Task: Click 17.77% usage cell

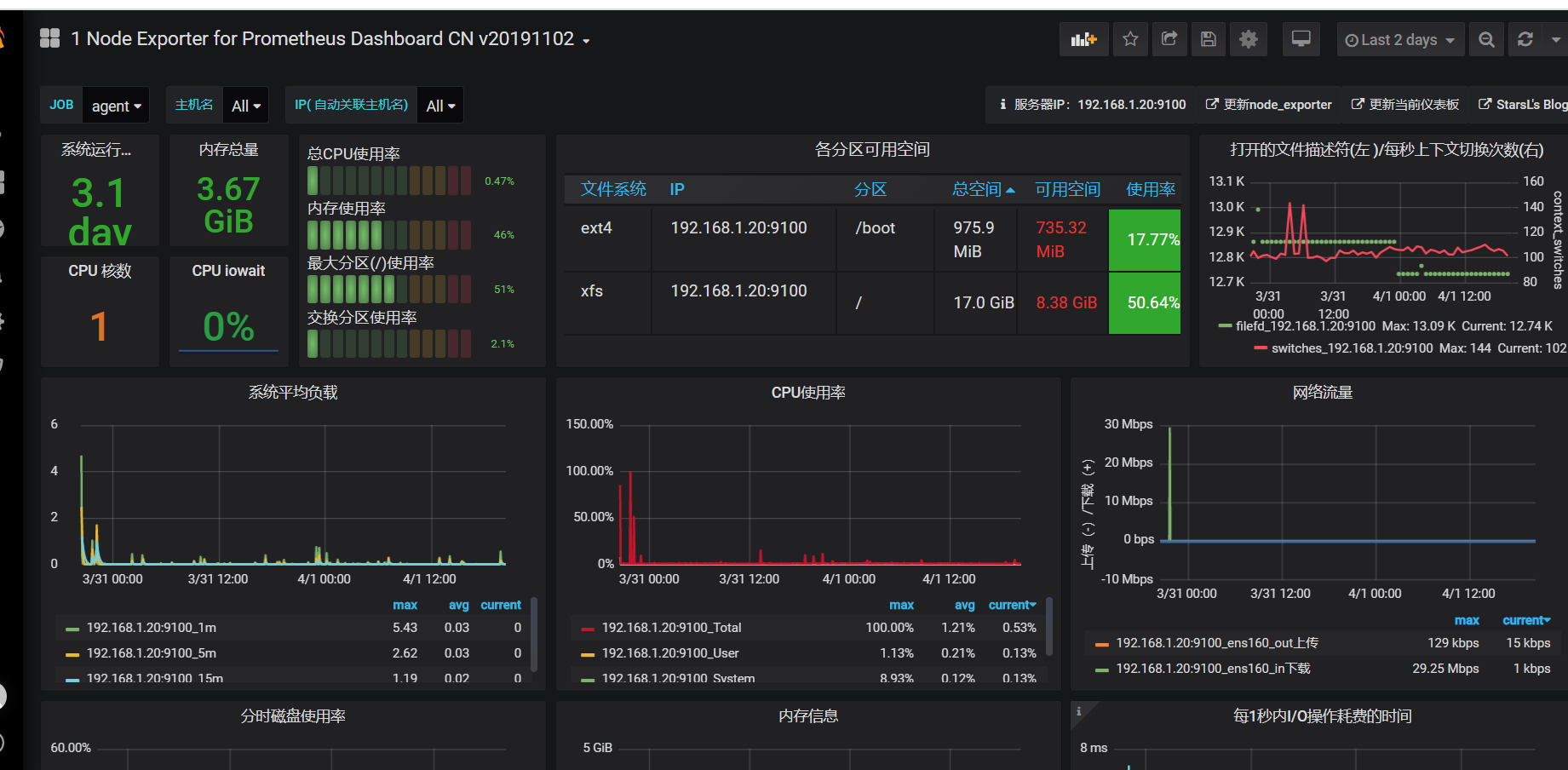Action: tap(1145, 239)
